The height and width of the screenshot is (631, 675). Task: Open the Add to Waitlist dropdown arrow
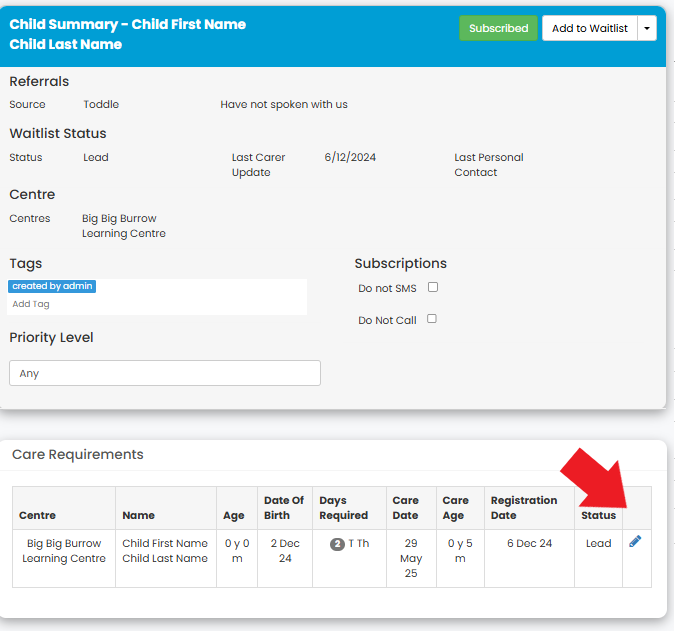coord(647,28)
